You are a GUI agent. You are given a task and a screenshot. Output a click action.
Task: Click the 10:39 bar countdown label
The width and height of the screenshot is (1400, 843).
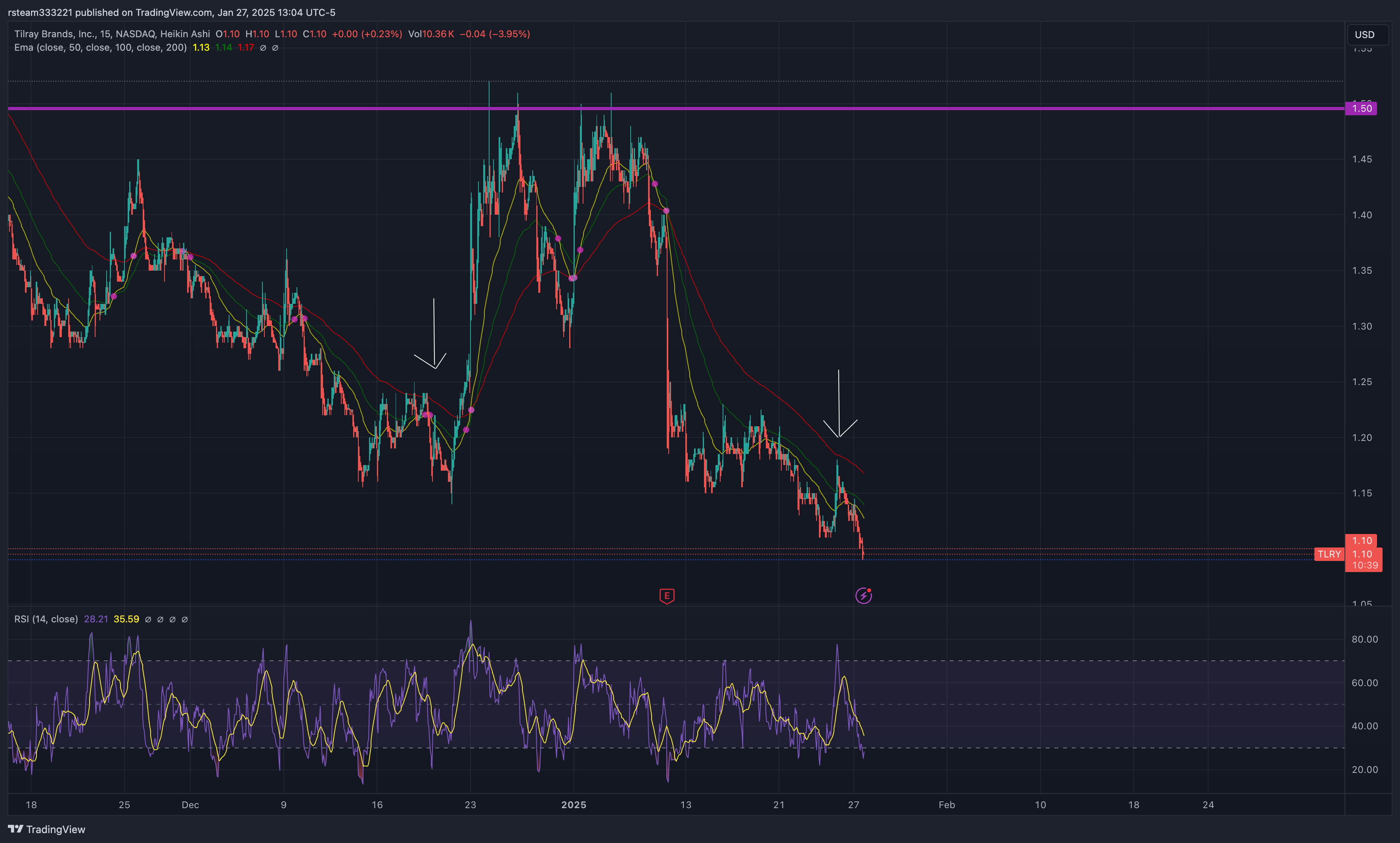click(x=1365, y=565)
